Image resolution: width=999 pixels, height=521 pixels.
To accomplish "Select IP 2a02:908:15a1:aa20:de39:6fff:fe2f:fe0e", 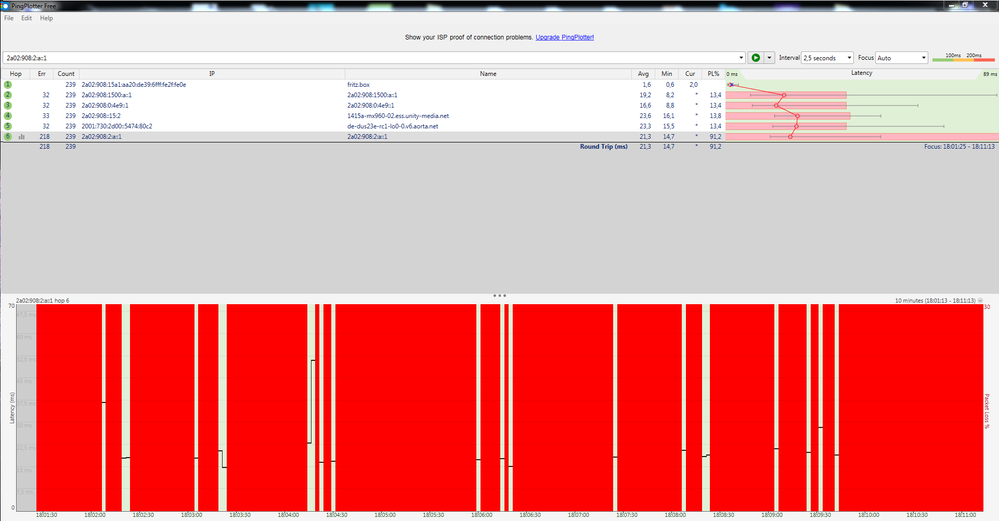I will [134, 84].
